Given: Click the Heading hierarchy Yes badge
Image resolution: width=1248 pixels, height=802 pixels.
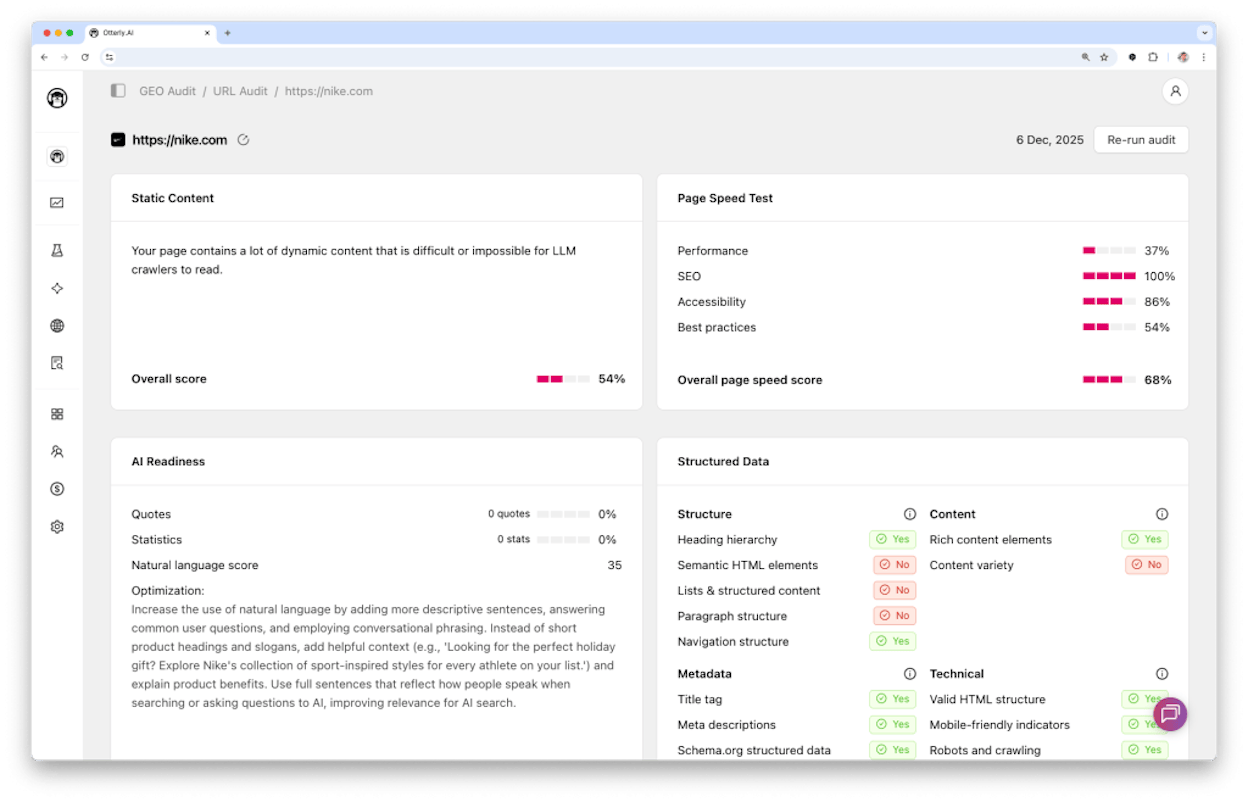Looking at the screenshot, I should [x=893, y=539].
